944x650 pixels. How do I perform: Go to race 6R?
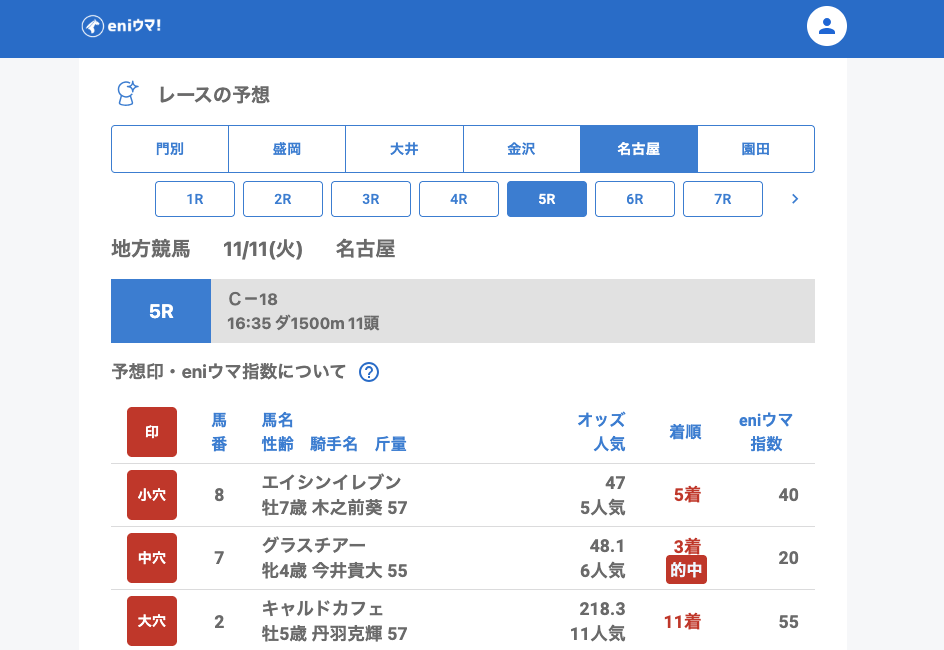(635, 199)
